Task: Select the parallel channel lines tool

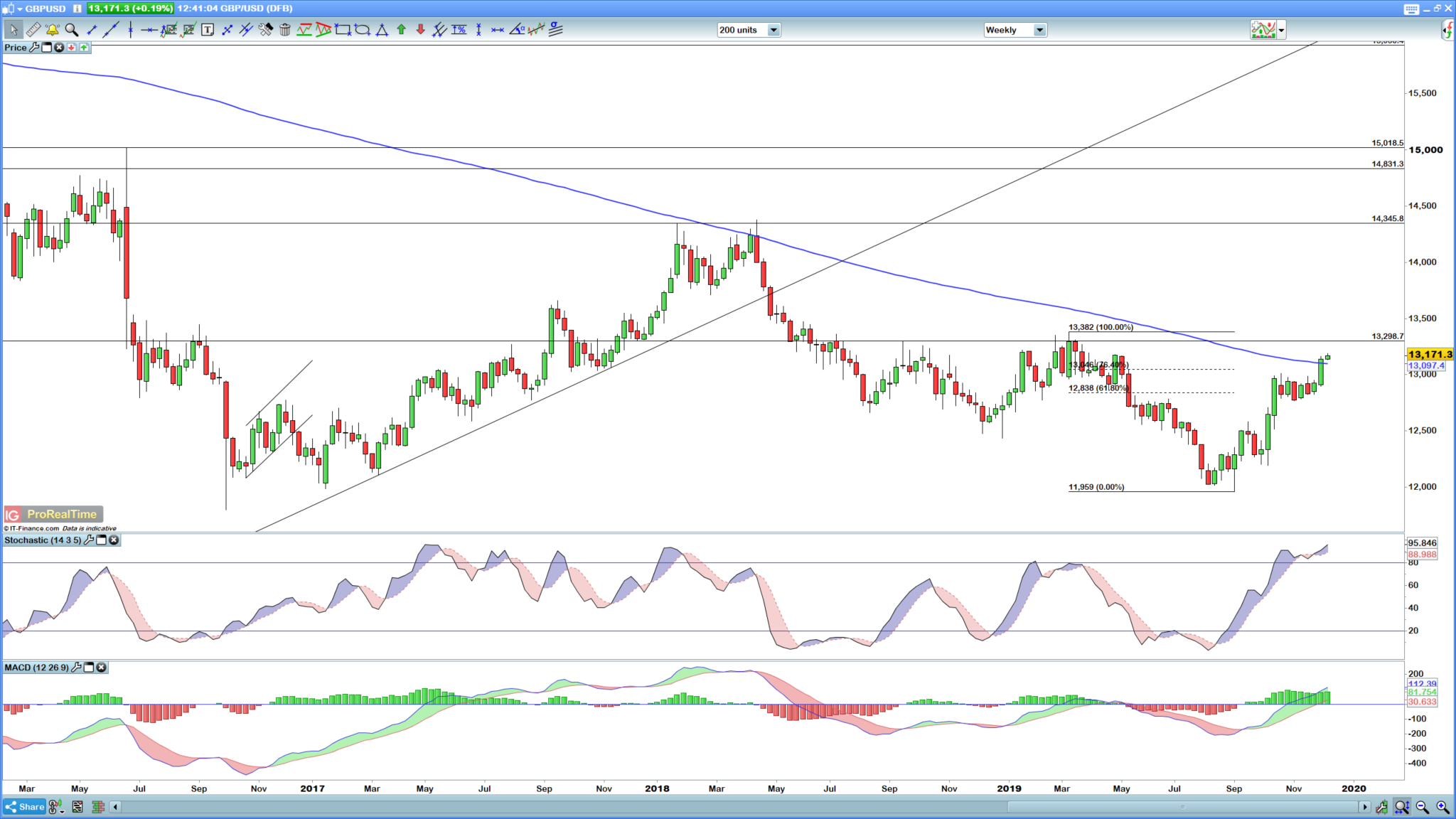Action: (x=246, y=30)
